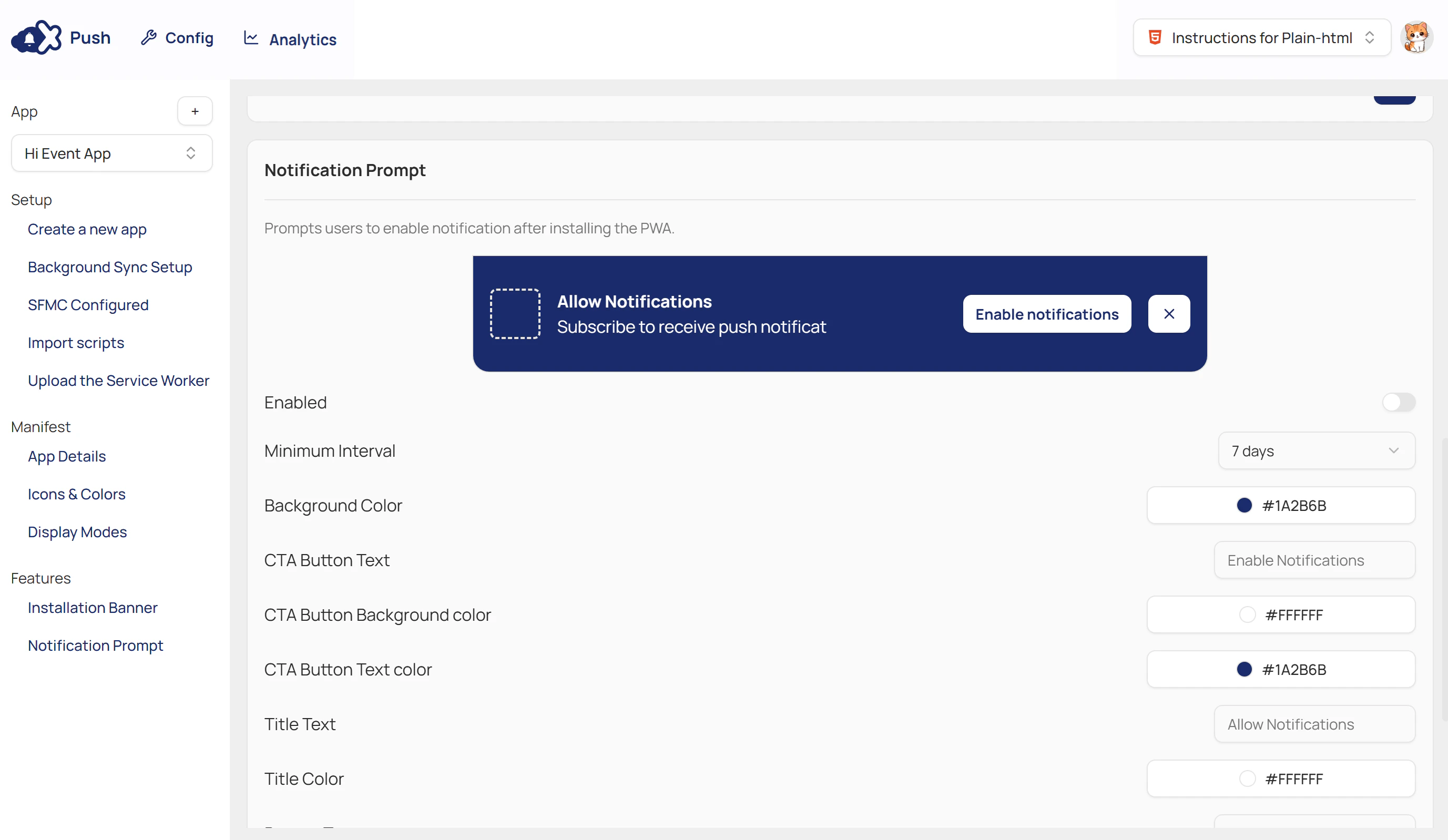This screenshot has height=840, width=1448.
Task: Click the Manifest sidebar heading
Action: click(x=41, y=426)
